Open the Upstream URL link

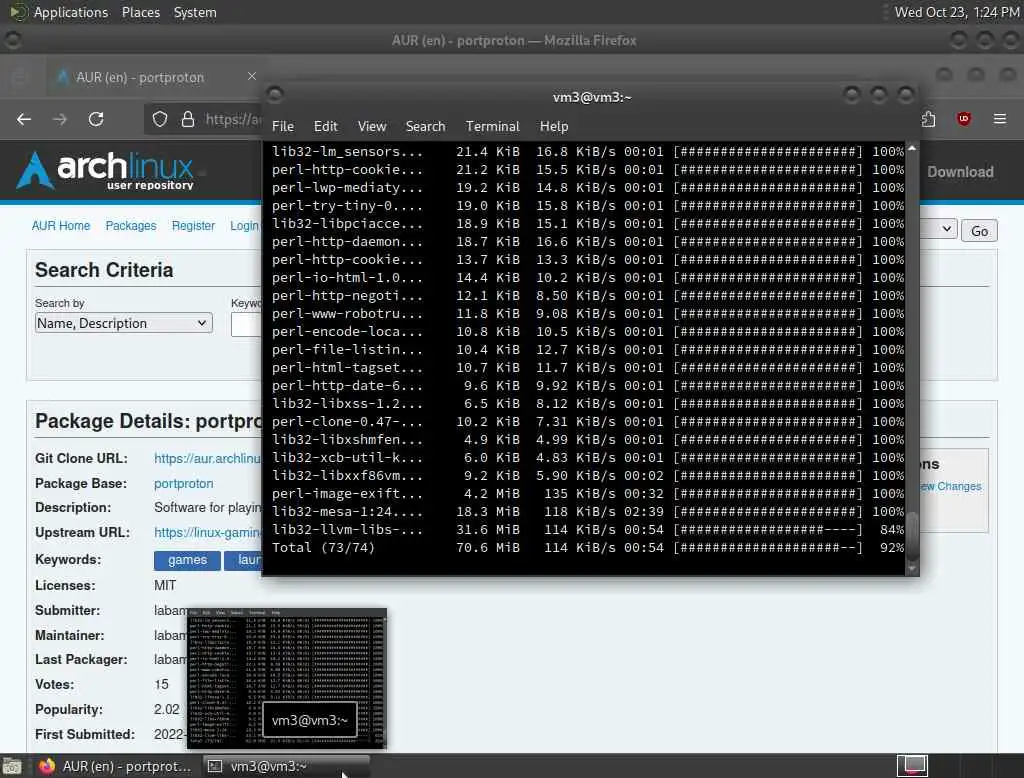point(207,533)
